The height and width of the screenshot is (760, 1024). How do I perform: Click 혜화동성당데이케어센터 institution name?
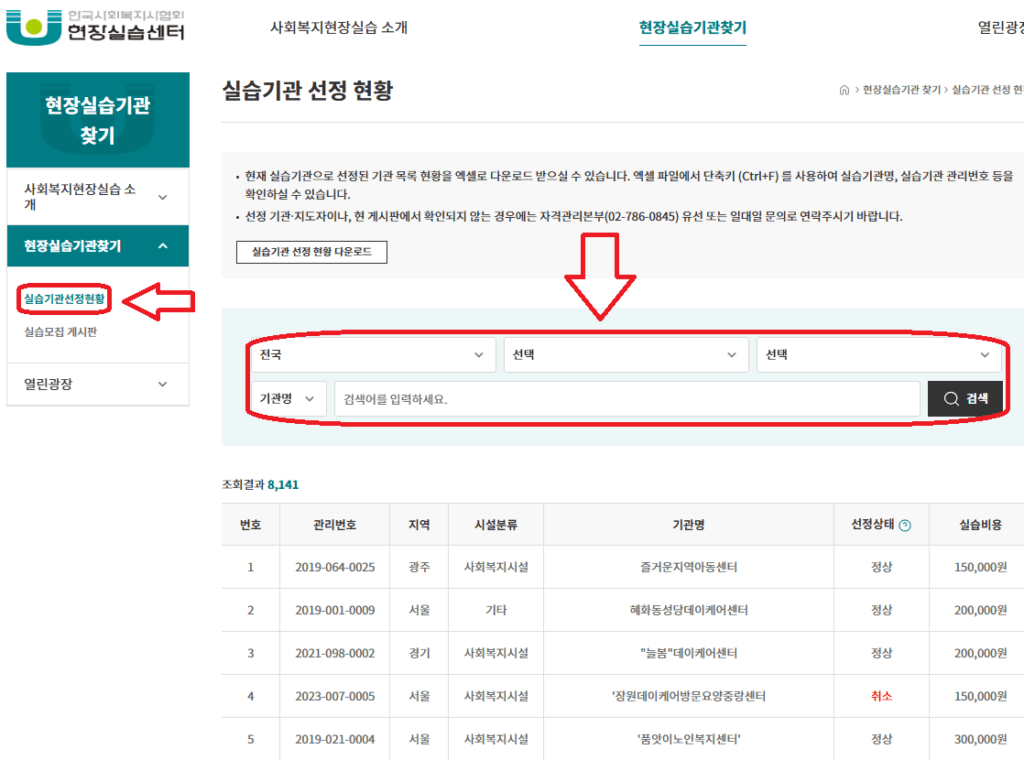coord(688,610)
